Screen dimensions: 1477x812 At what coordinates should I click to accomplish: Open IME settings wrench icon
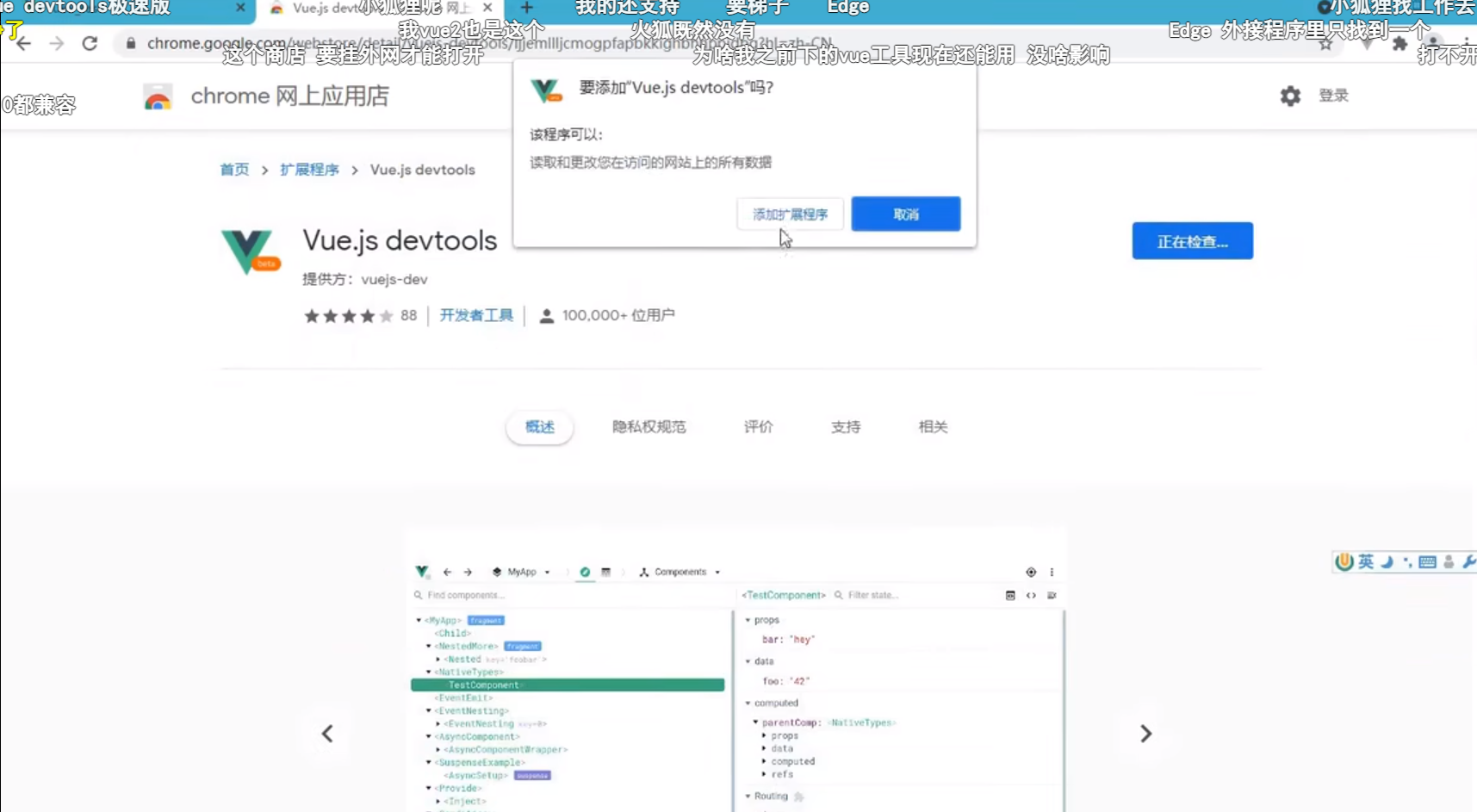coord(1468,562)
